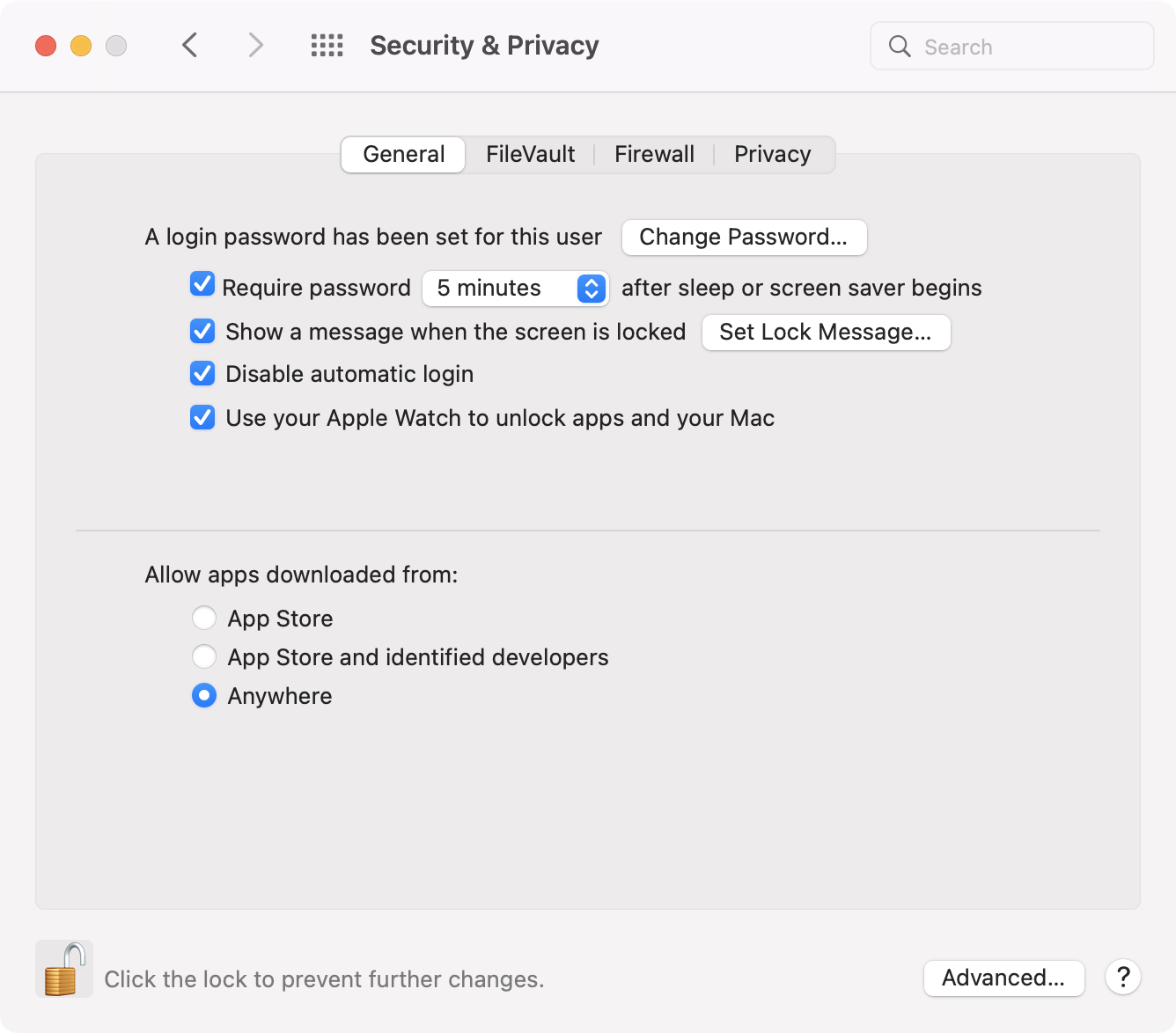Toggle Show a message when locked checkbox
Image resolution: width=1176 pixels, height=1033 pixels.
202,332
